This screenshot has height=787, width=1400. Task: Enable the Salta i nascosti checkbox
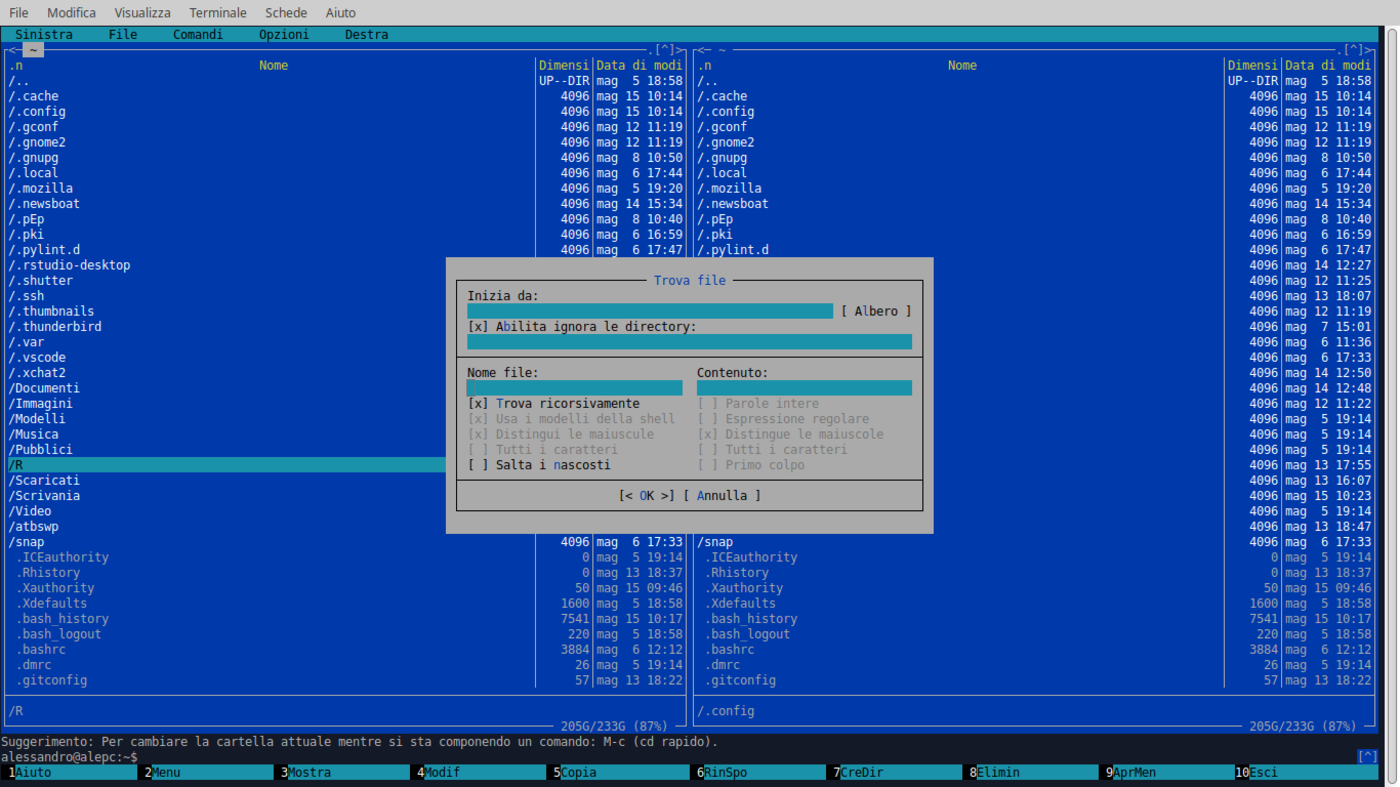(478, 465)
